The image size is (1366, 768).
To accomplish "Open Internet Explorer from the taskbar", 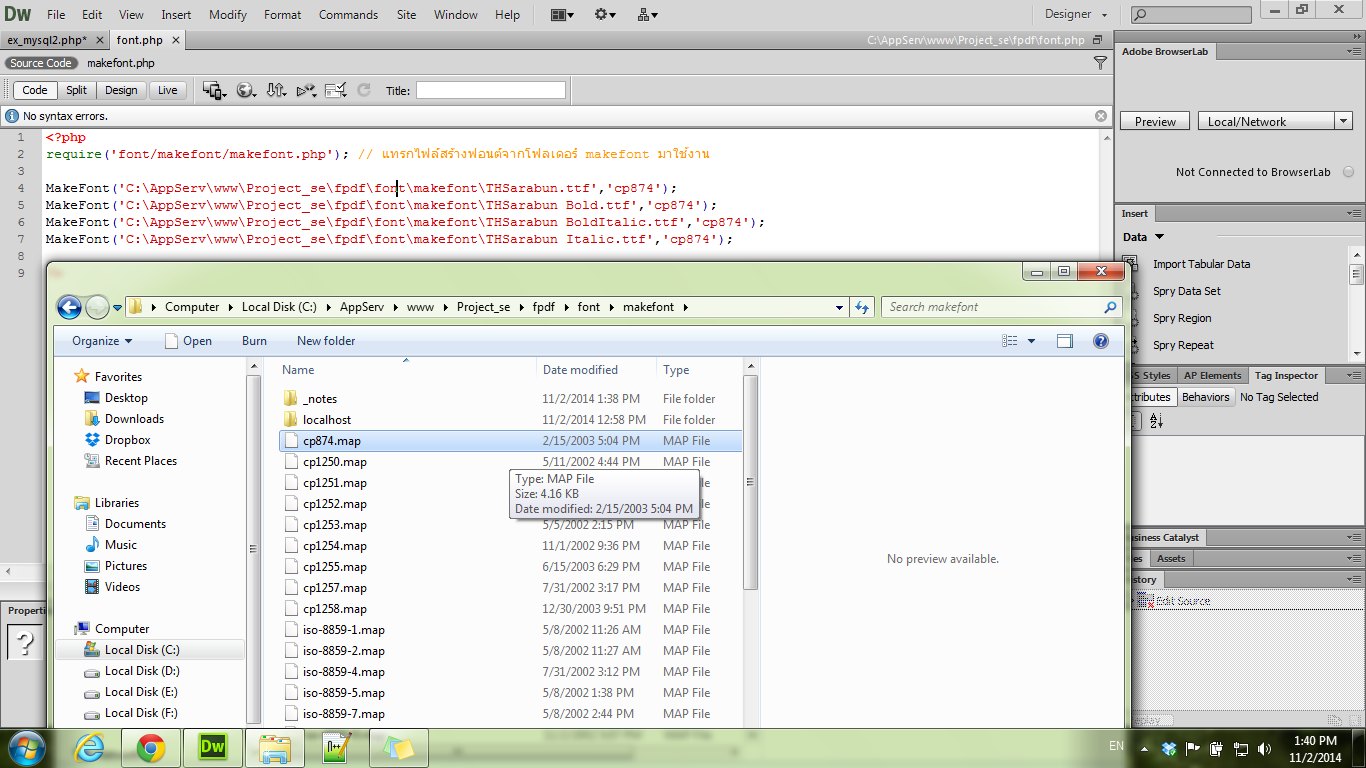I will point(89,747).
